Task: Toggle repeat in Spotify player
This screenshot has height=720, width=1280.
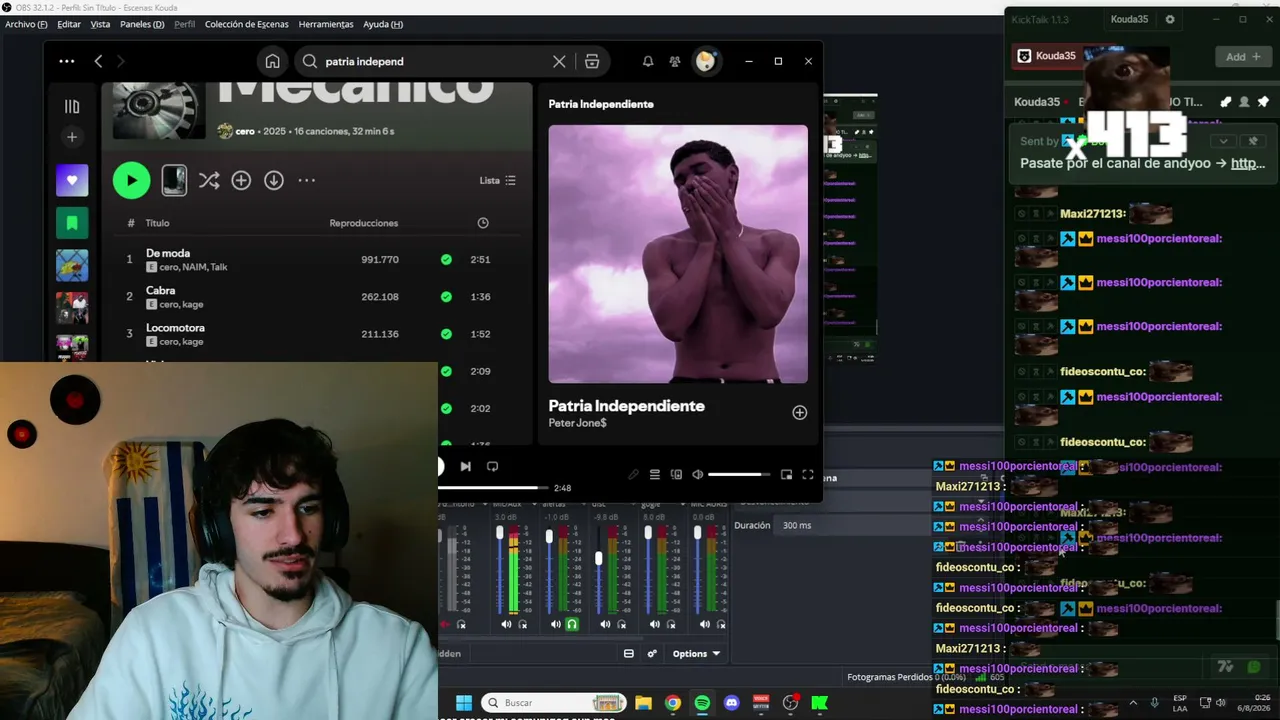Action: 492,466
